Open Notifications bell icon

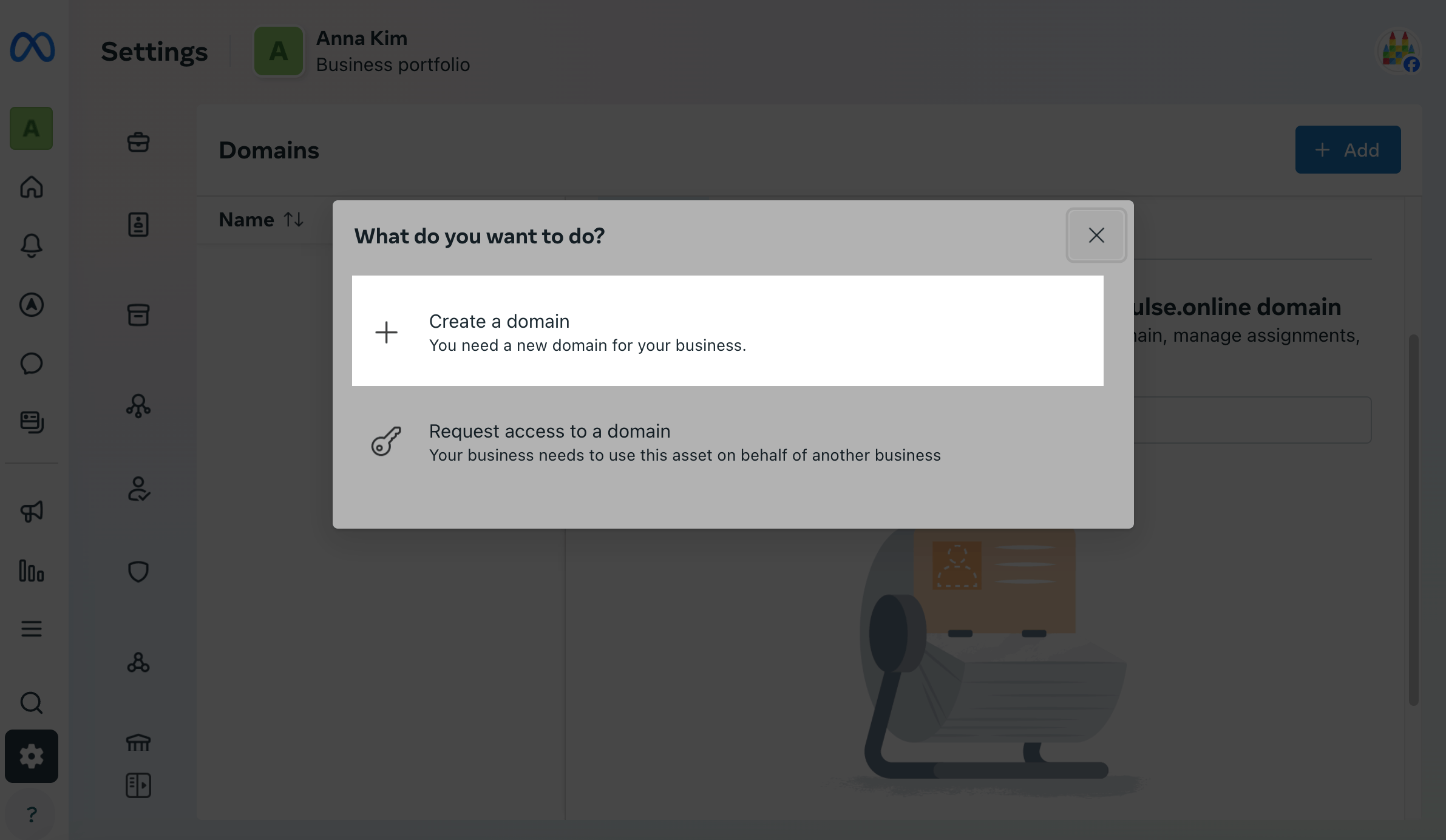pyautogui.click(x=32, y=246)
